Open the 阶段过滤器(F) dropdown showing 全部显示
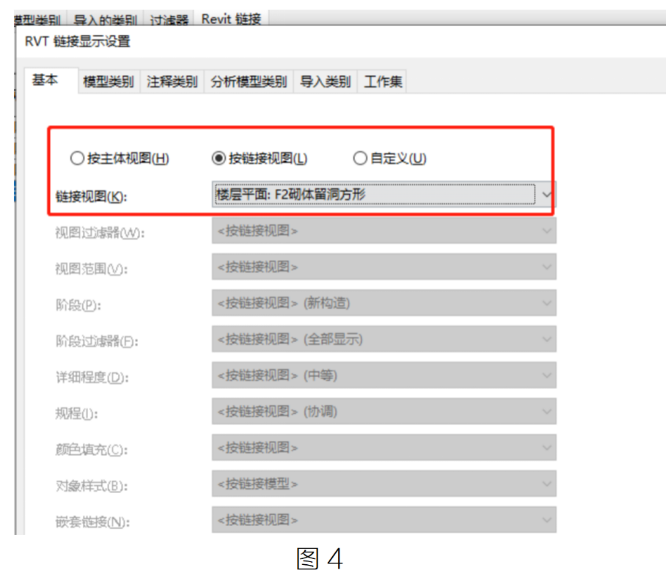 tap(384, 339)
